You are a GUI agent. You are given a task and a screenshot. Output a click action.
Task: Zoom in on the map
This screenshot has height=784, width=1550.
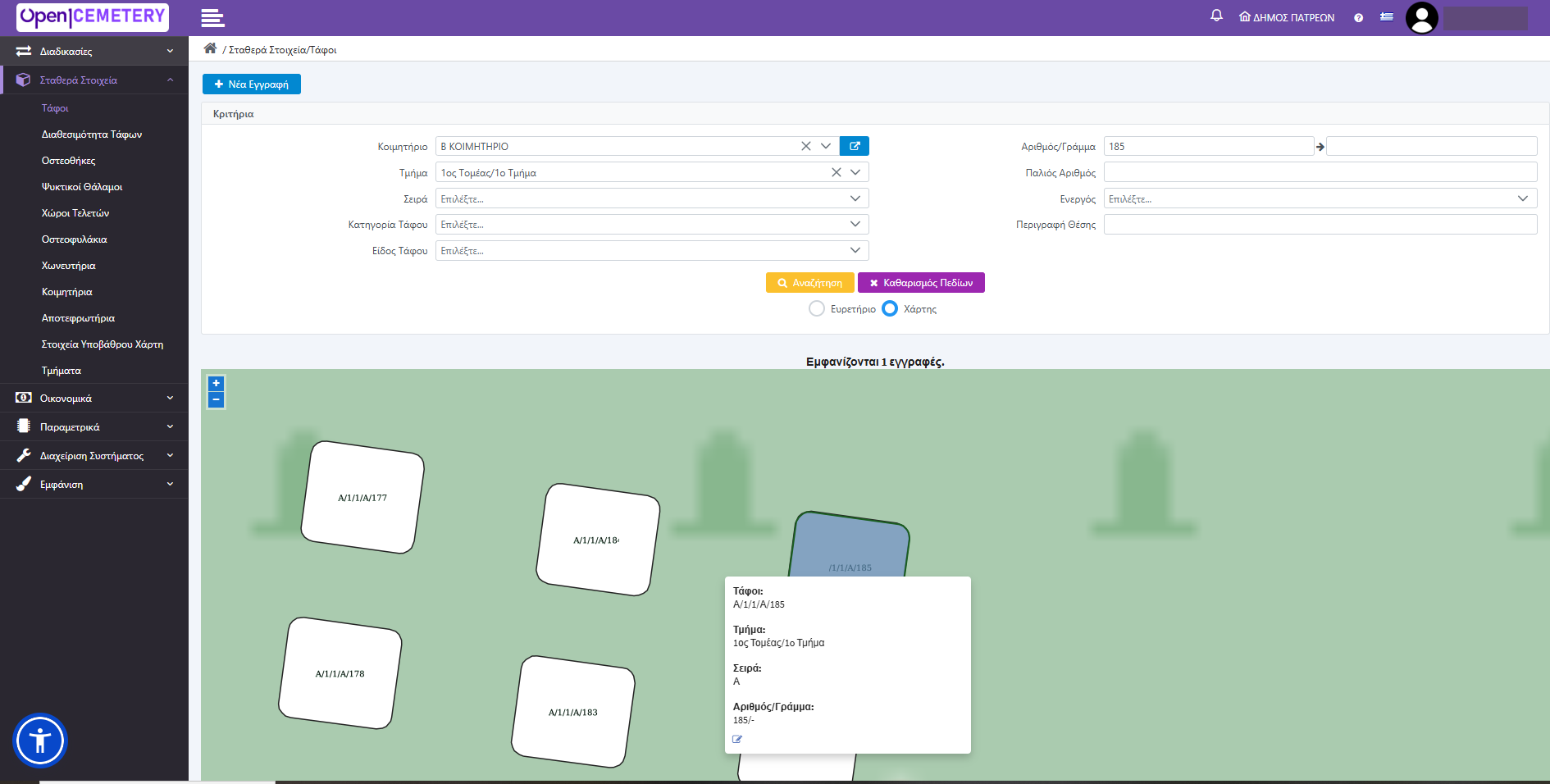pos(217,384)
